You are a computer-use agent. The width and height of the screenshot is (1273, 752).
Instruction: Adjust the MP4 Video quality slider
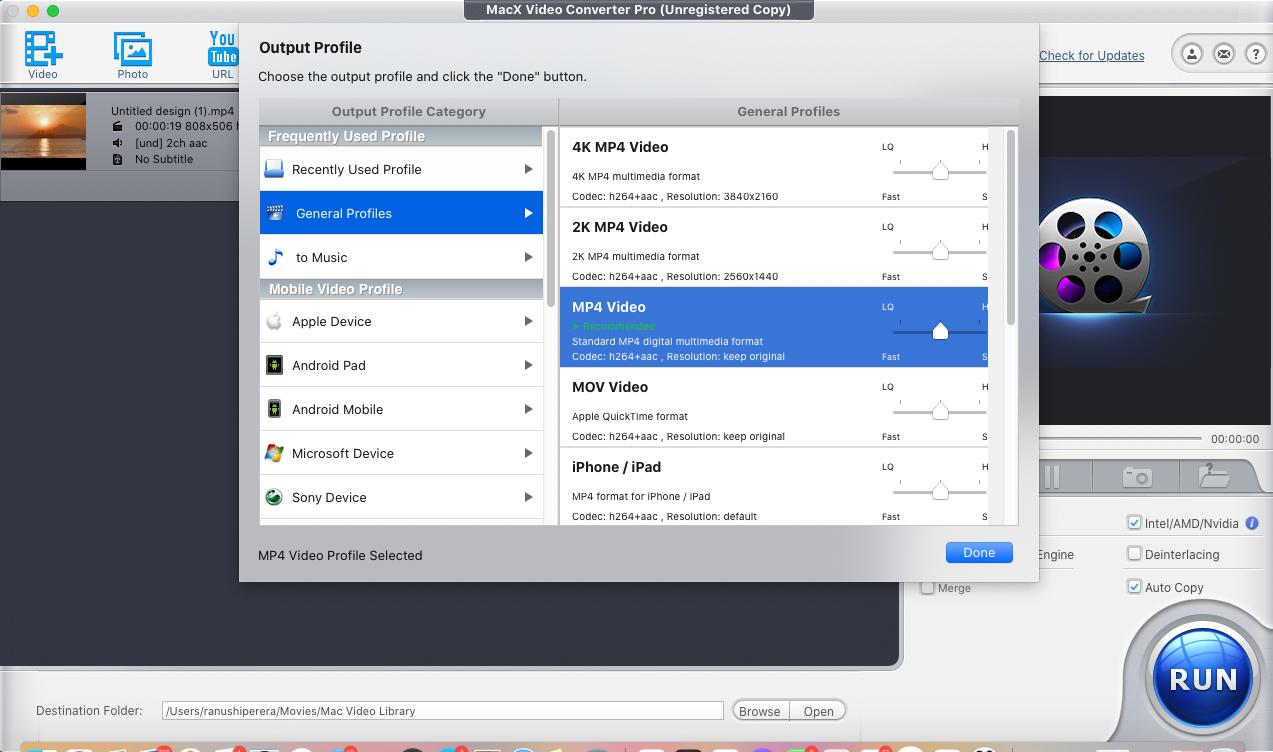pyautogui.click(x=940, y=331)
